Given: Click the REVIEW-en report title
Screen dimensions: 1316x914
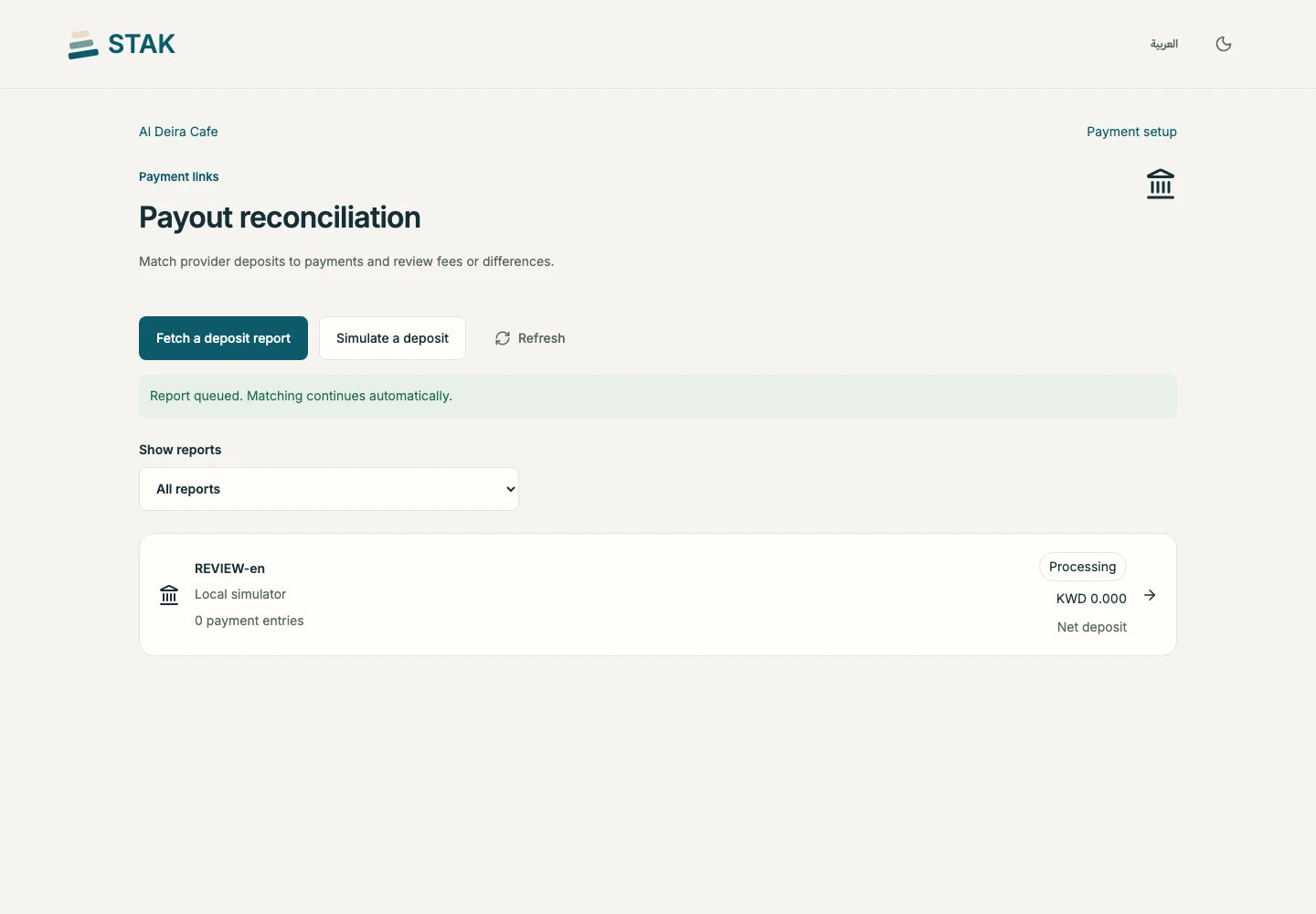Looking at the screenshot, I should pyautogui.click(x=229, y=569).
